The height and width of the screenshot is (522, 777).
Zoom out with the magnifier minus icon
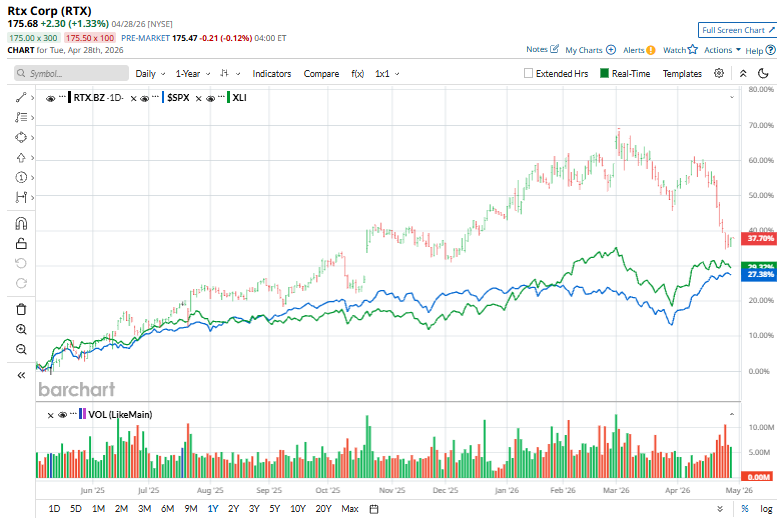coord(21,349)
